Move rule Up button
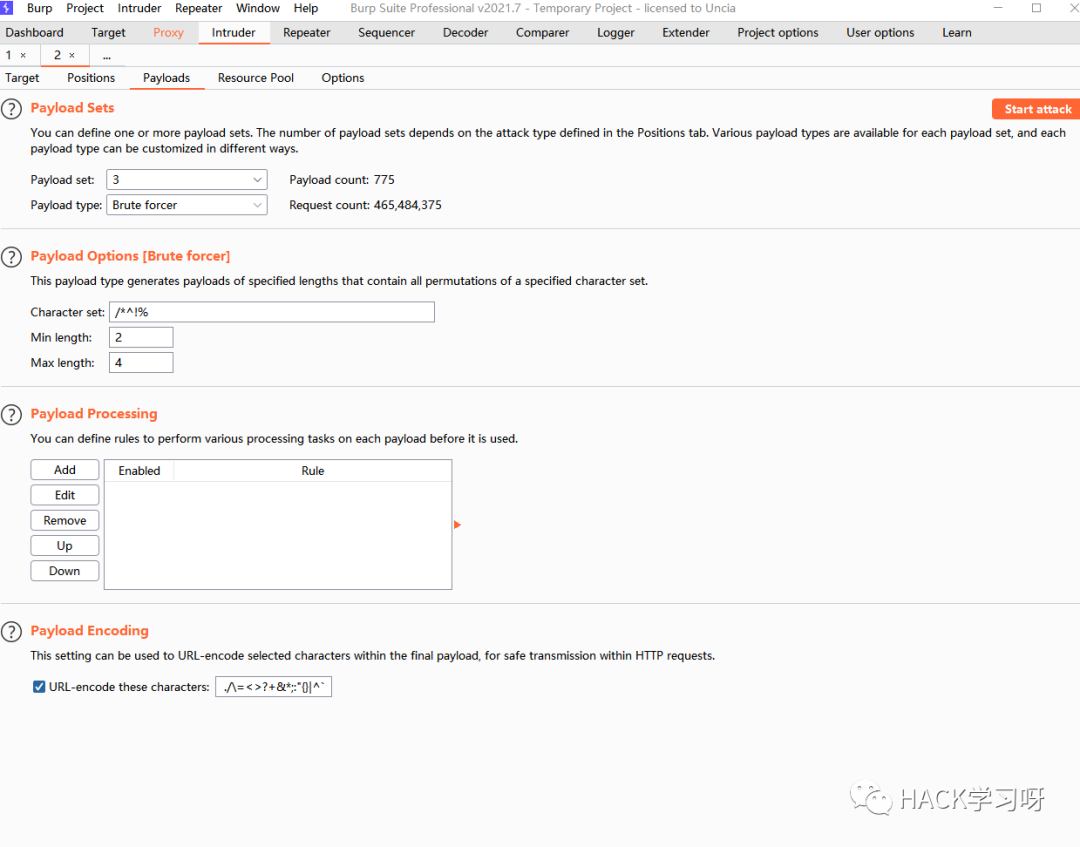The image size is (1080, 847). 65,545
